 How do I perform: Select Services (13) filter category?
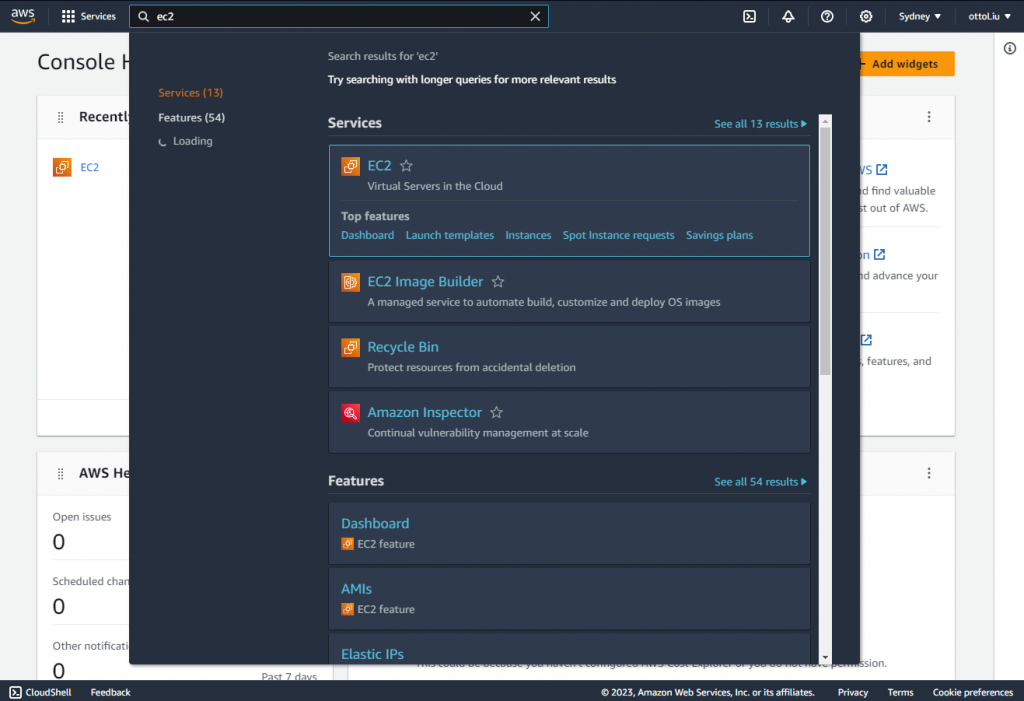[190, 93]
